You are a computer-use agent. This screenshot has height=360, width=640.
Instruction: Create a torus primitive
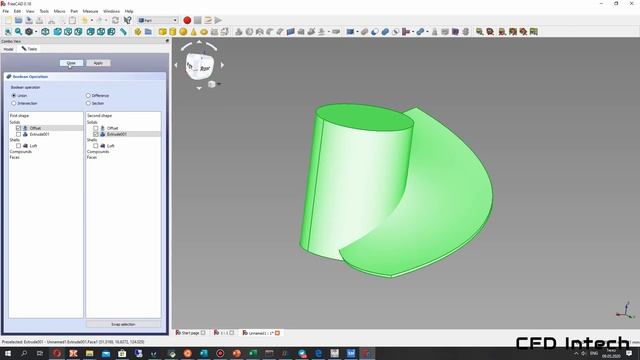(204, 32)
